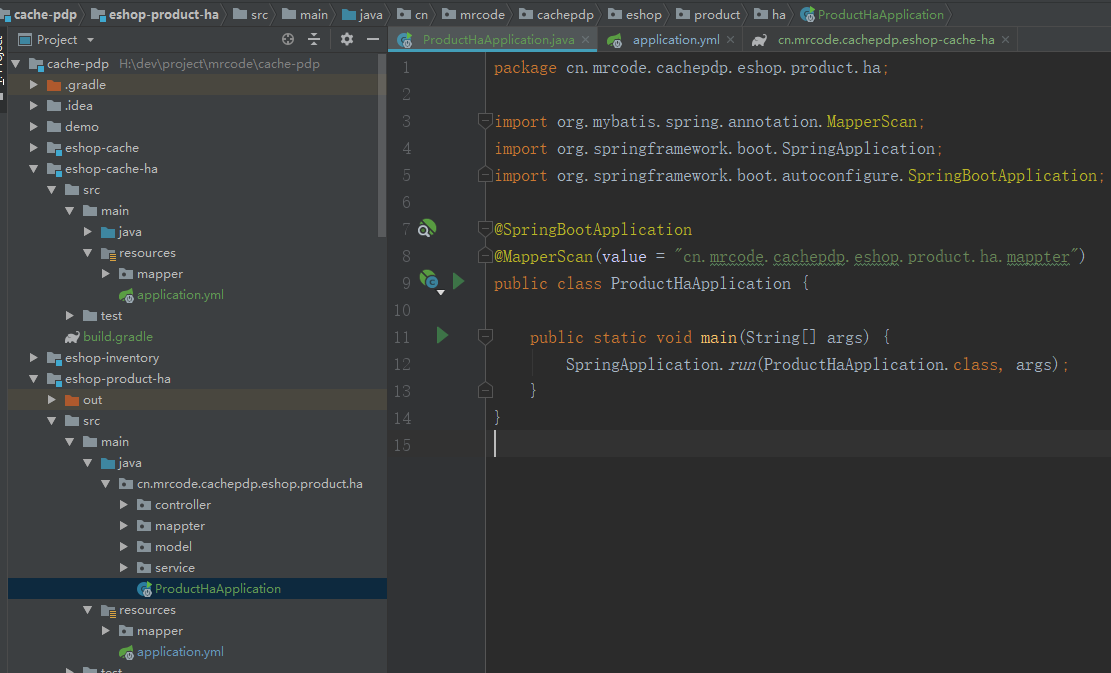Collapse the eshop-cache-ha module

tap(34, 169)
